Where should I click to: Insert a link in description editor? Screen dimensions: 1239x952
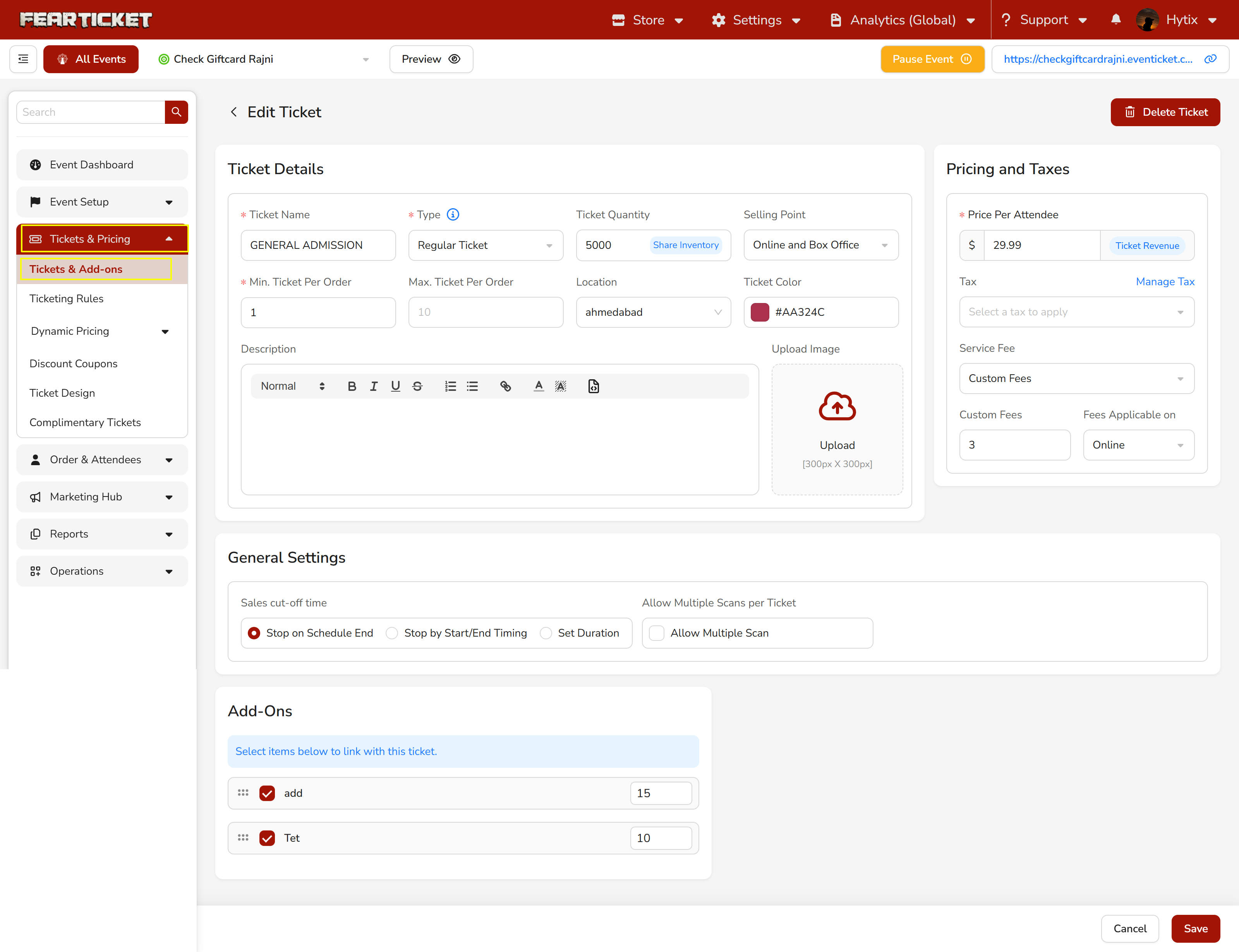point(505,386)
